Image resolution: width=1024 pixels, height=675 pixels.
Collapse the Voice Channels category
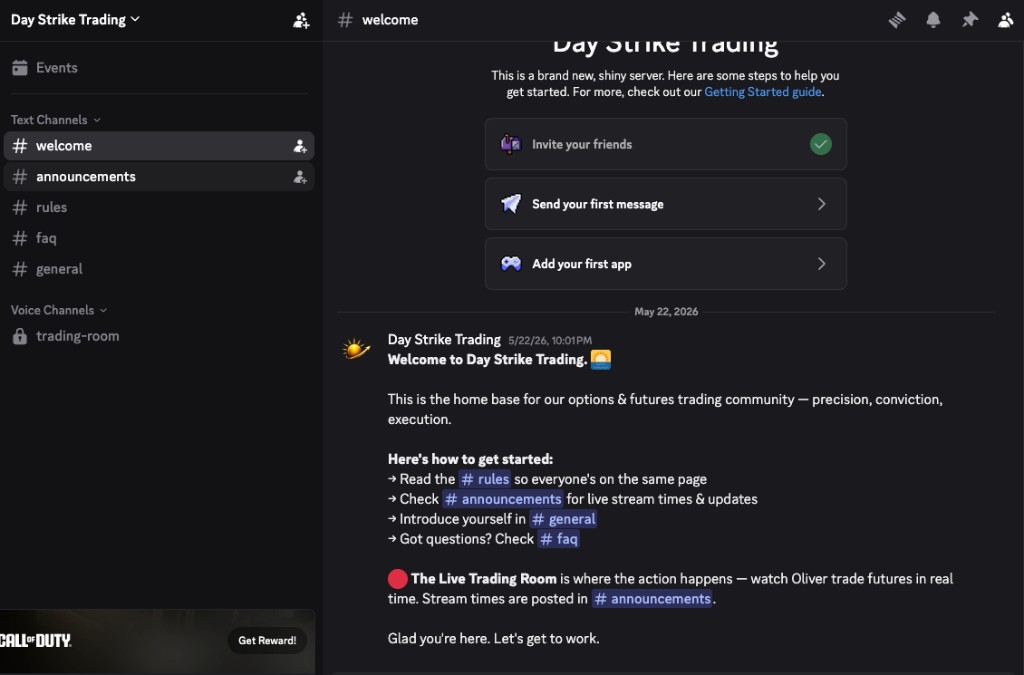[x=59, y=310]
